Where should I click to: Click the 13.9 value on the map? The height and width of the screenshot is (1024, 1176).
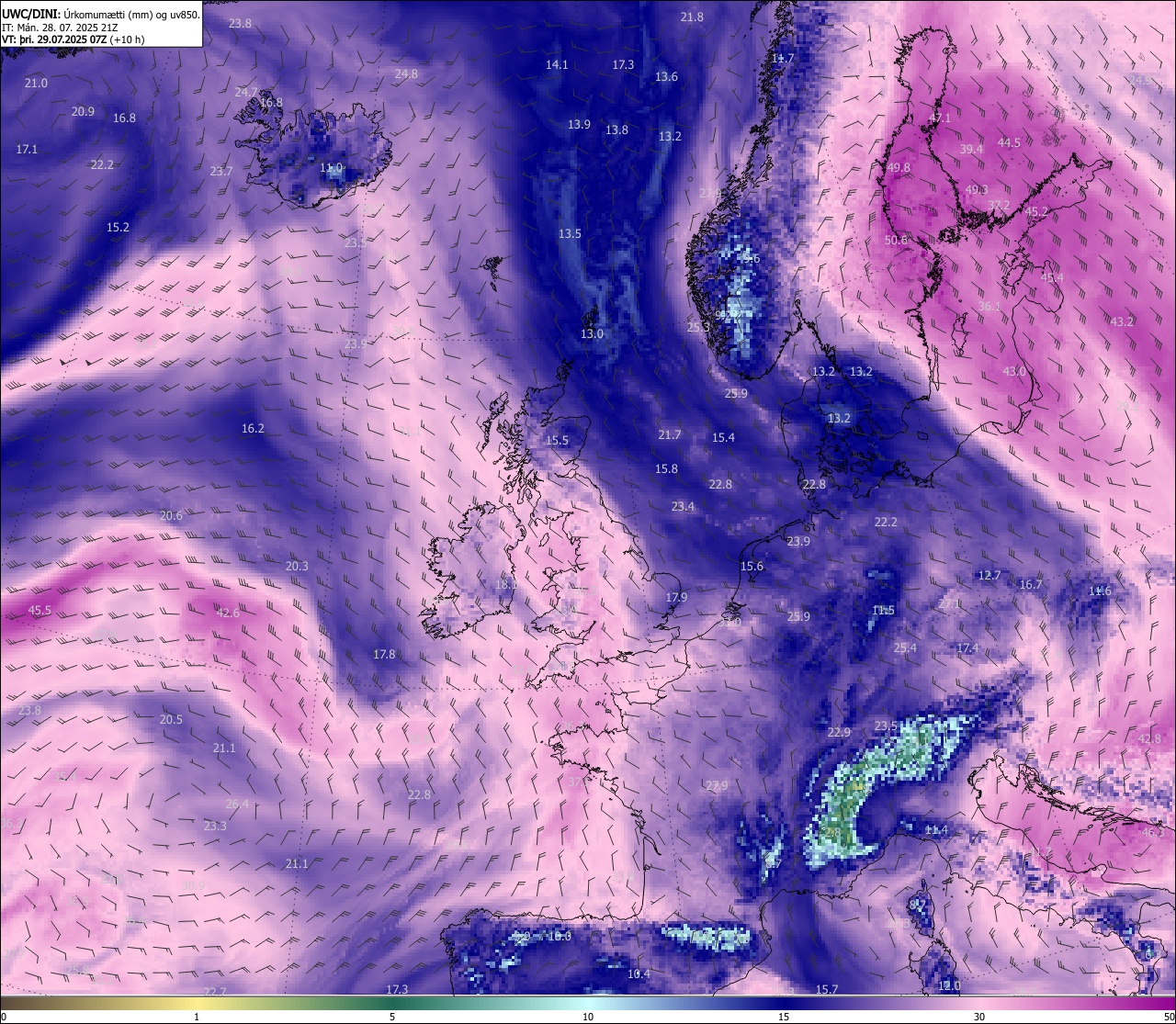click(x=579, y=124)
